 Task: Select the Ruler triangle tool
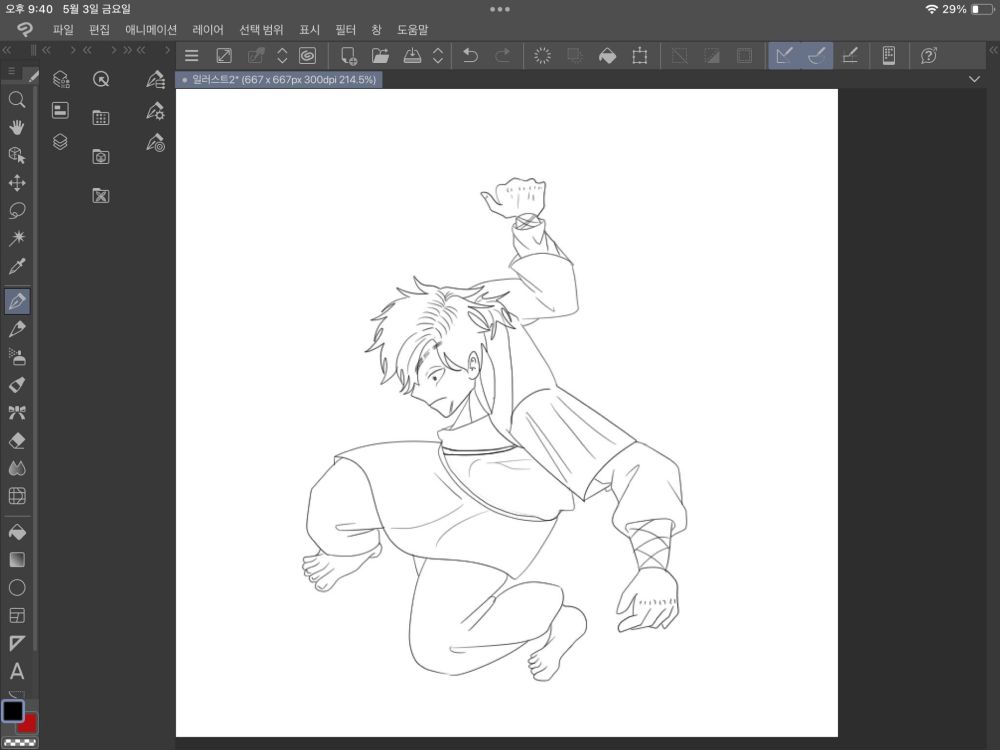pyautogui.click(x=17, y=643)
